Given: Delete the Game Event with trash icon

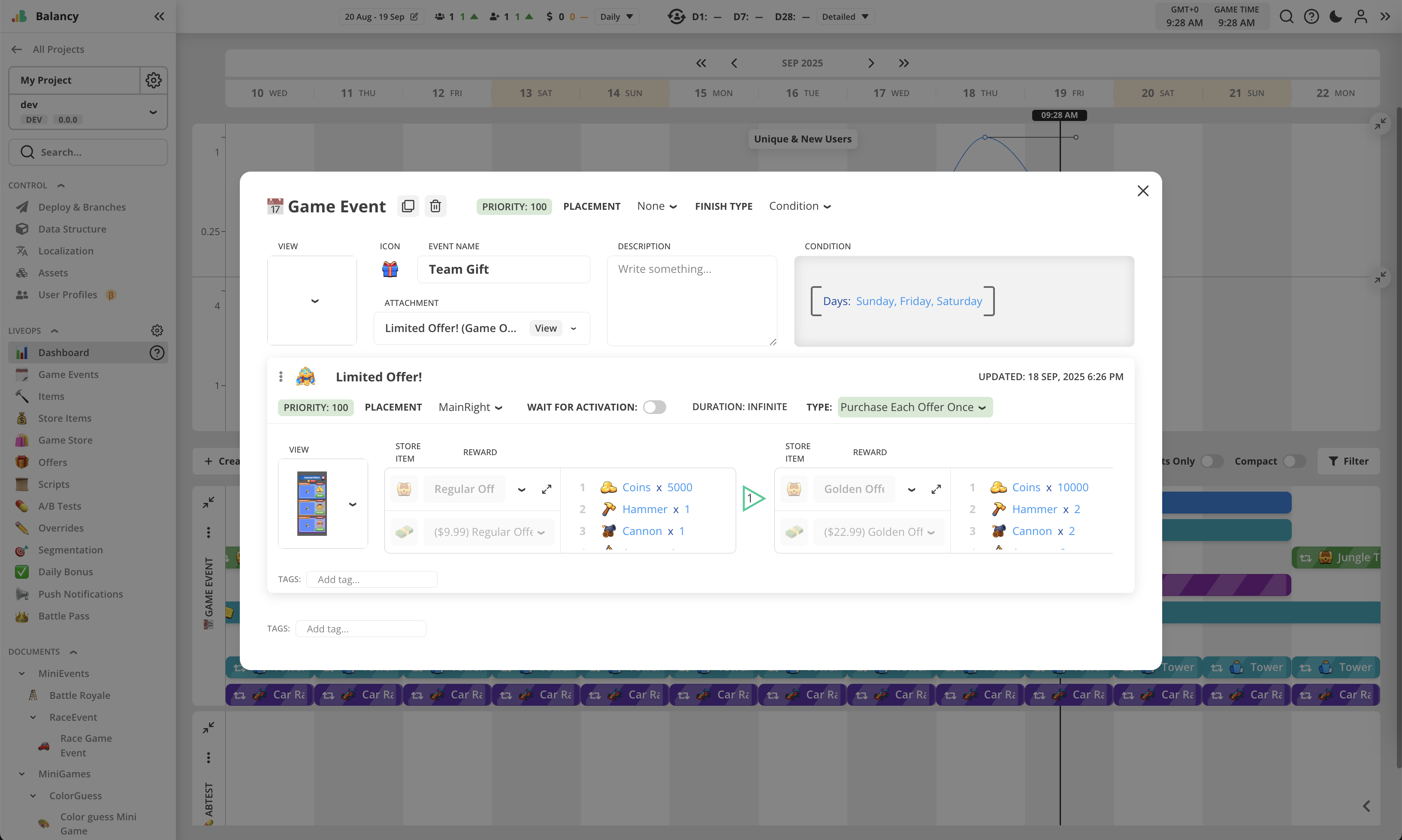Looking at the screenshot, I should [x=435, y=206].
